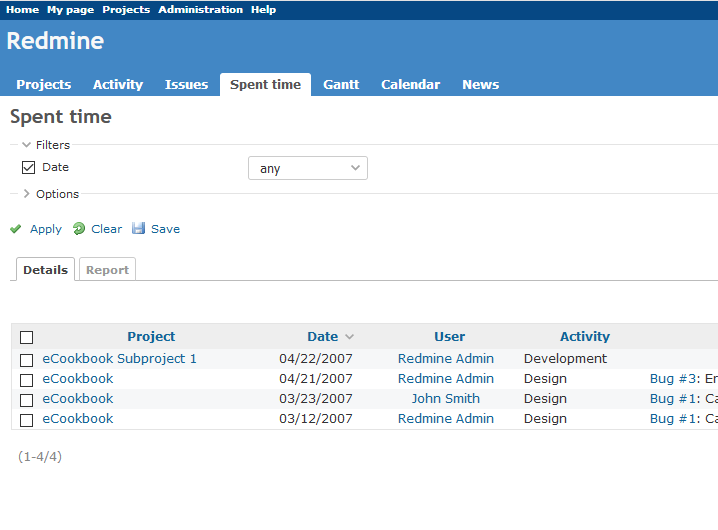The image size is (718, 530).
Task: Click the 04/21/2007 date cell
Action: (x=316, y=379)
